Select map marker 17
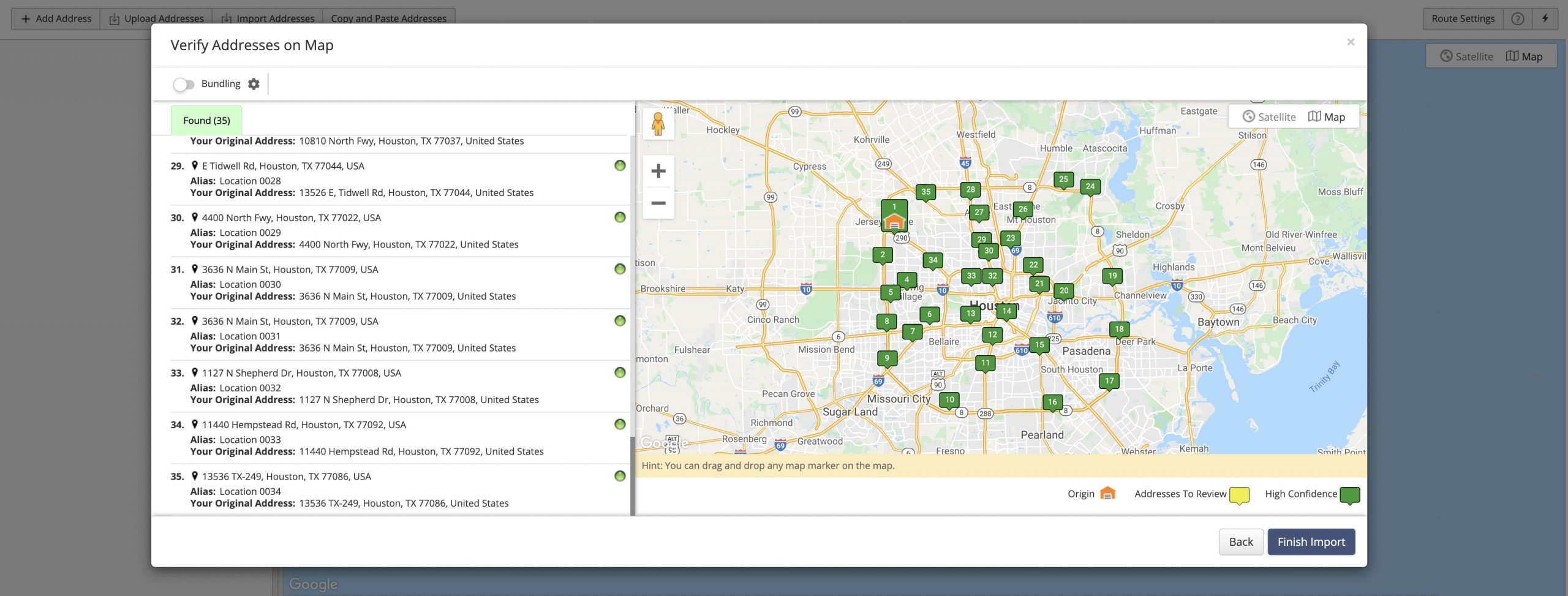Screen dimensions: 1568x596 [x=1109, y=382]
